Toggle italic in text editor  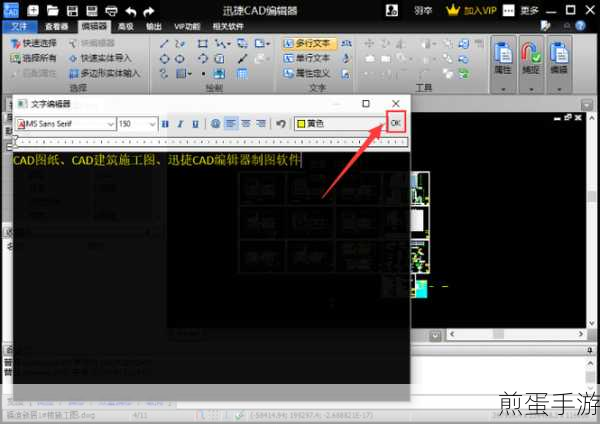pos(180,124)
